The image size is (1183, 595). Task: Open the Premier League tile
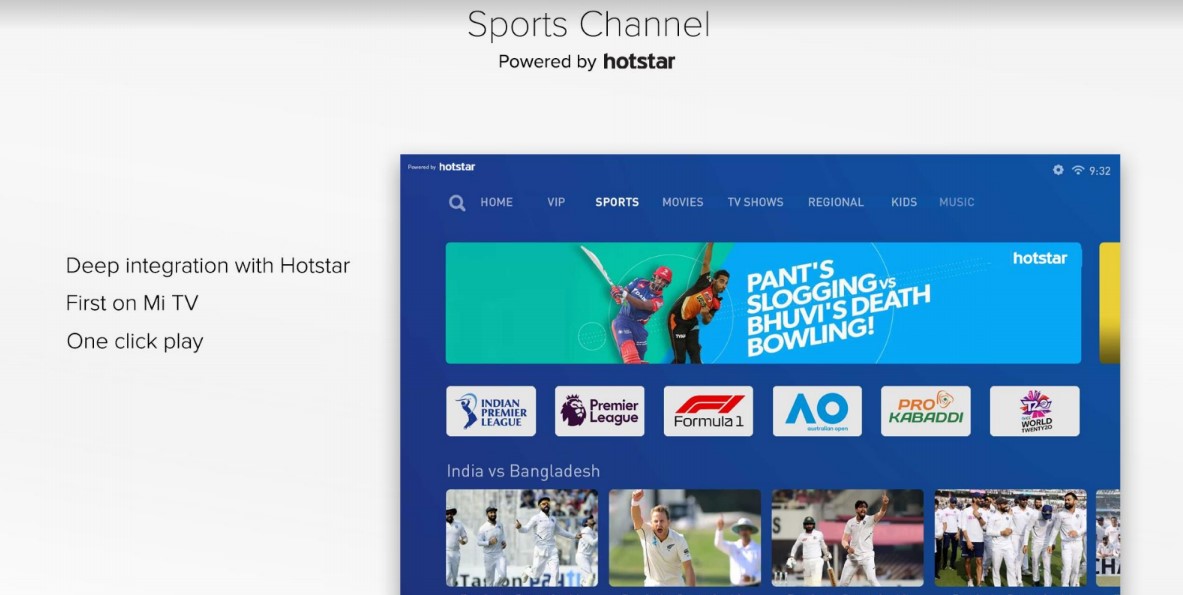tap(600, 411)
